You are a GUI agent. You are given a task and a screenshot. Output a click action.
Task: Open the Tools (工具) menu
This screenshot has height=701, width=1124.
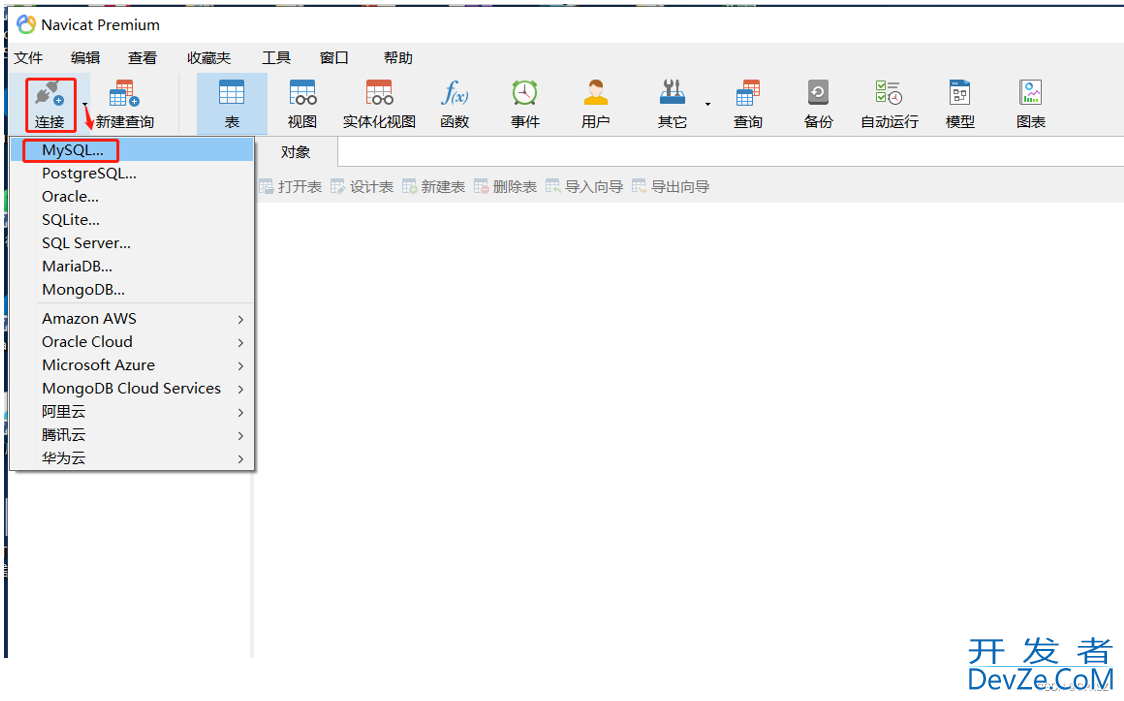[x=276, y=58]
